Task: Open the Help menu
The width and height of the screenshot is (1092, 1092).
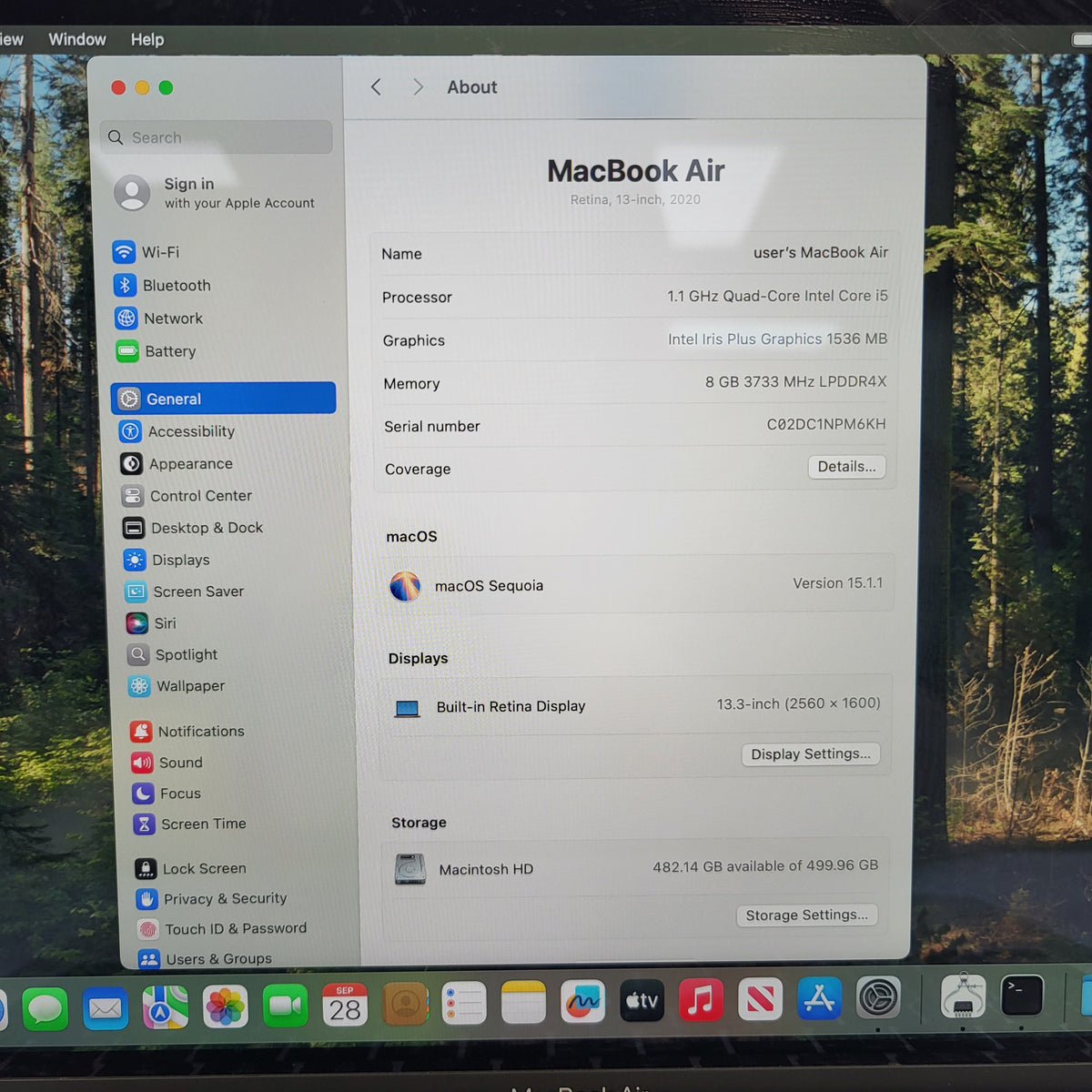Action: tap(147, 40)
